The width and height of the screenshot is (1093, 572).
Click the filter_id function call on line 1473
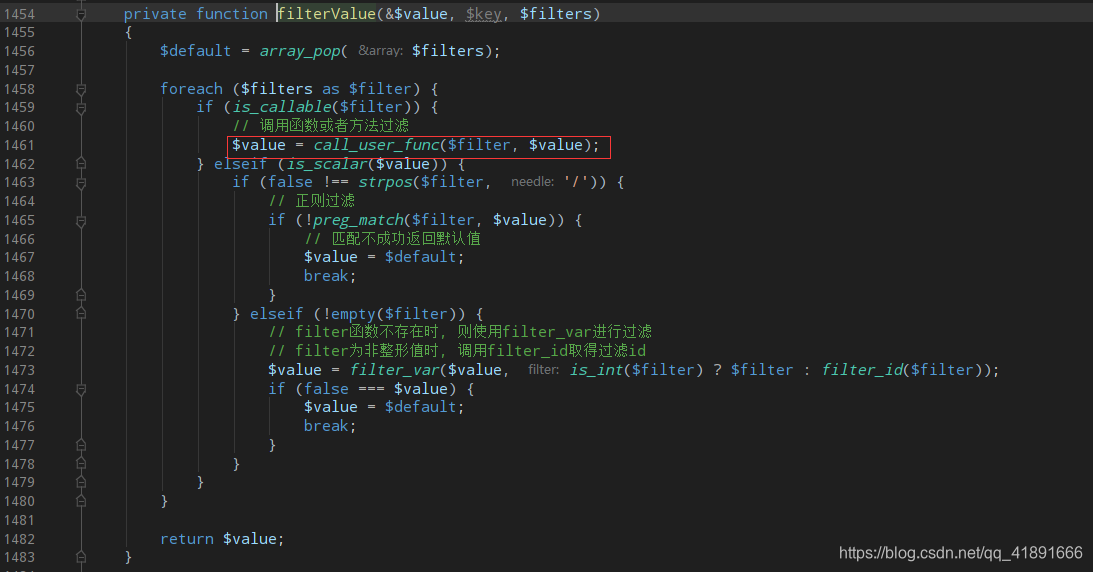862,370
